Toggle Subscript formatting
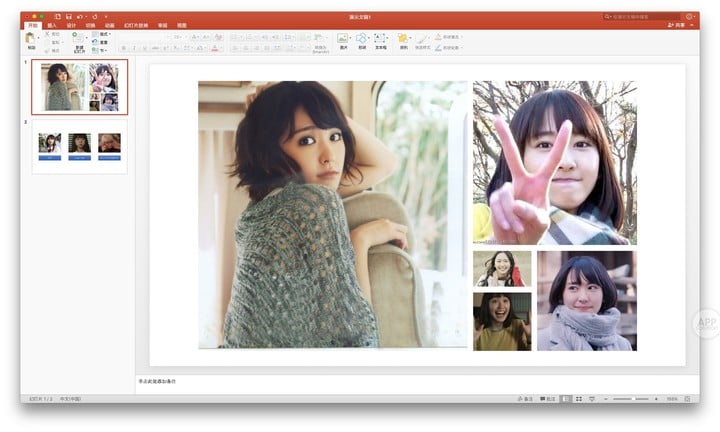This screenshot has width=720, height=432. click(x=176, y=48)
